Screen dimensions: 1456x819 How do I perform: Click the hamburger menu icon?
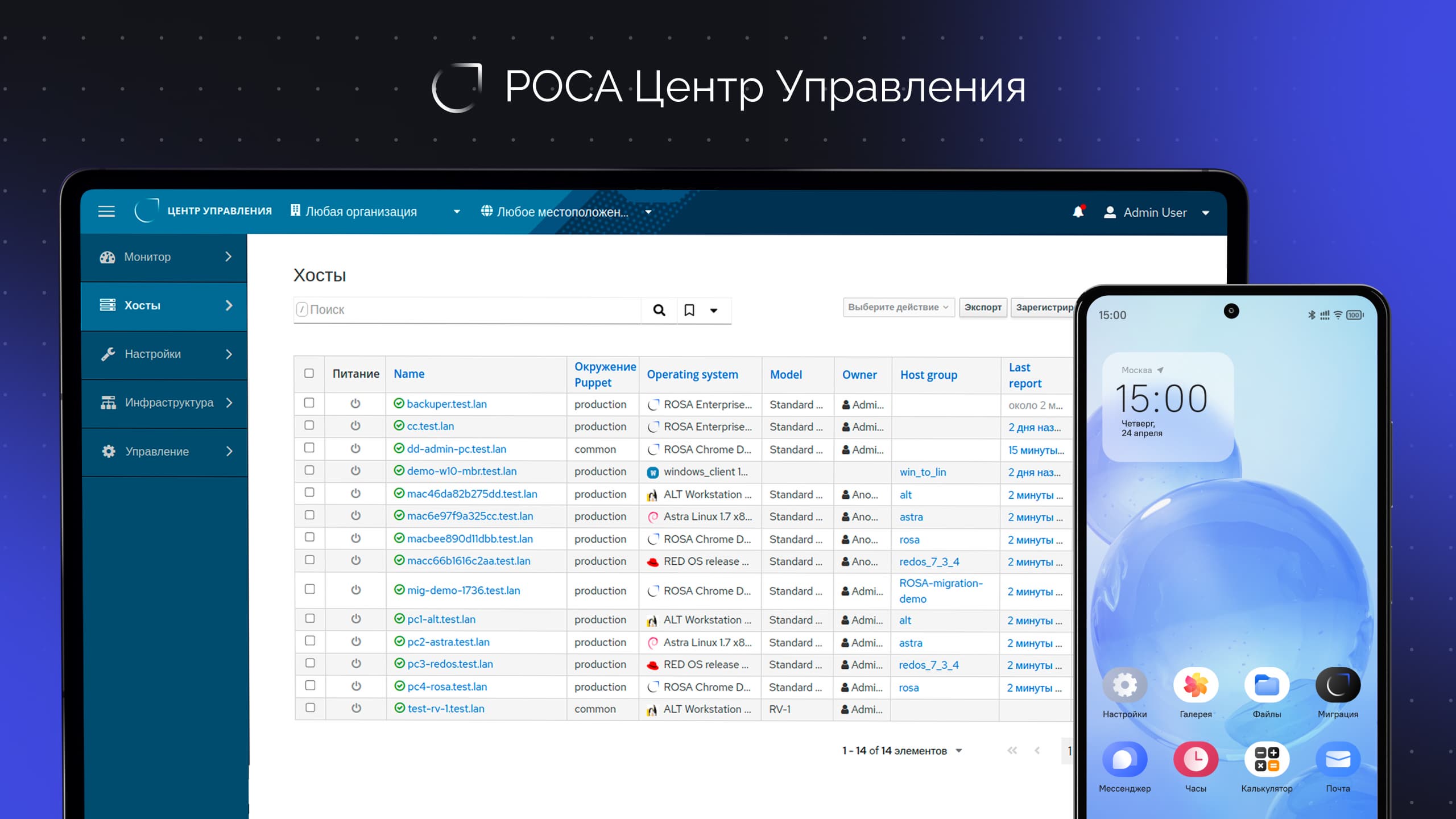pyautogui.click(x=106, y=212)
